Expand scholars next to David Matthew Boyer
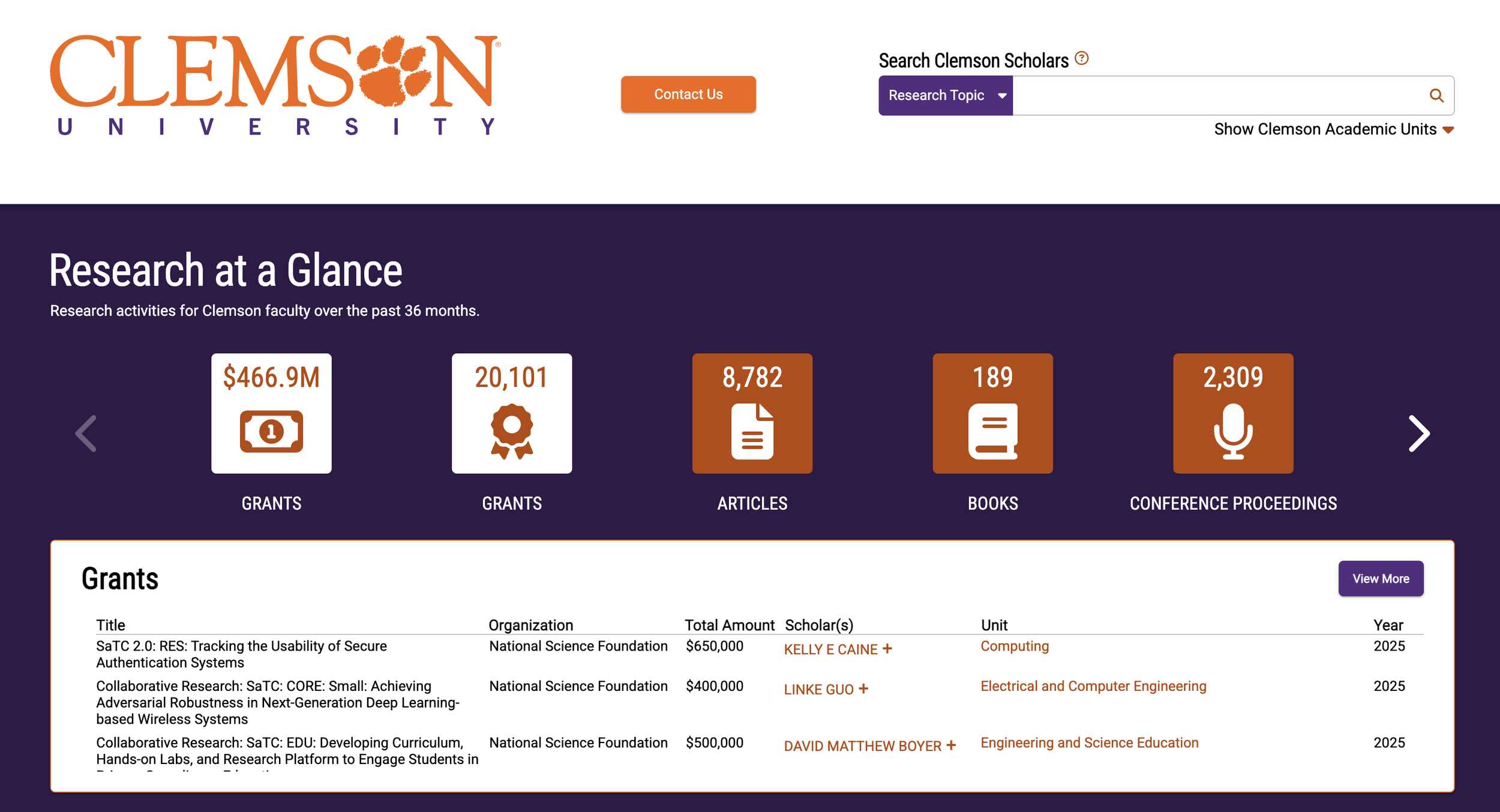This screenshot has width=1500, height=812. coord(951,745)
